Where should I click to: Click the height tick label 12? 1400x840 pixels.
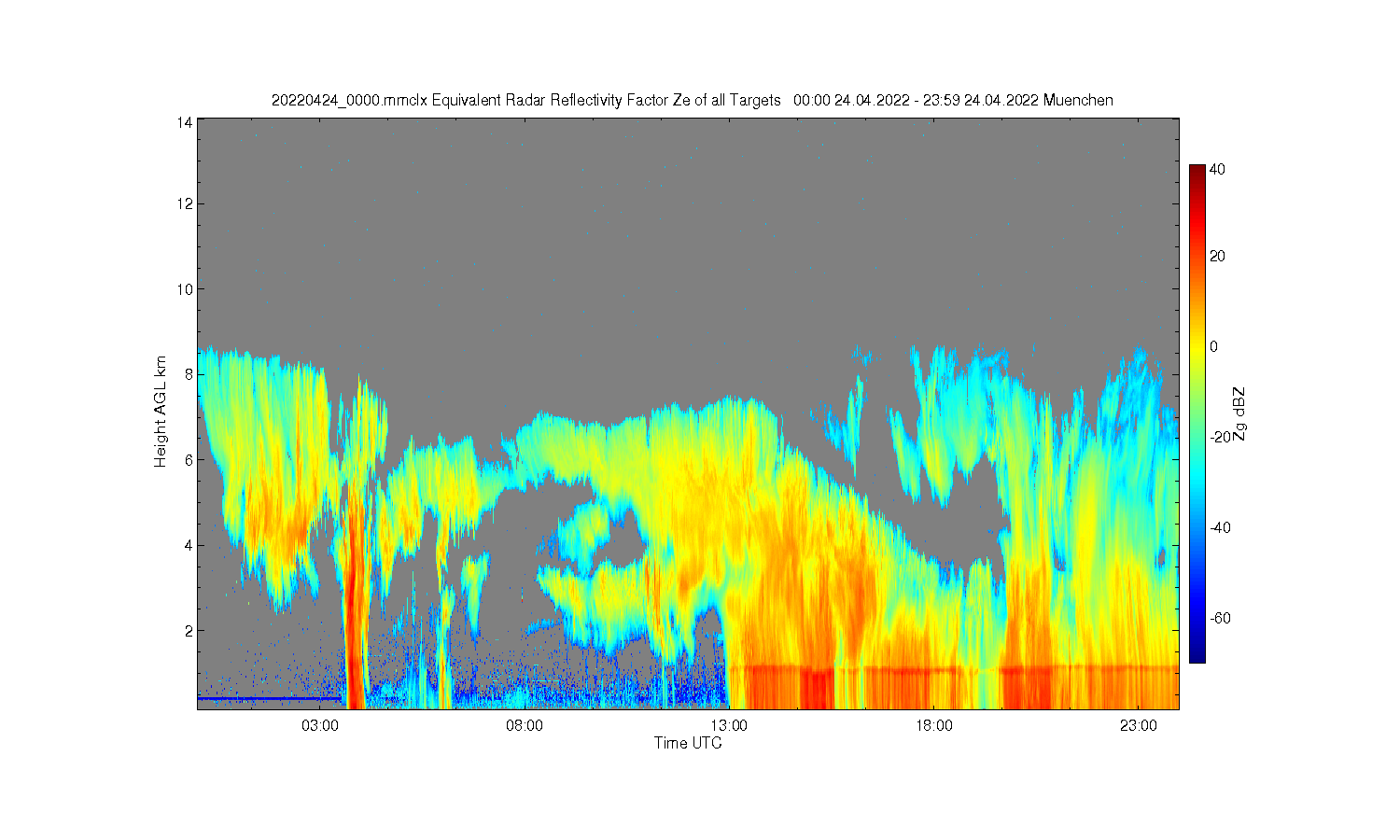[184, 203]
